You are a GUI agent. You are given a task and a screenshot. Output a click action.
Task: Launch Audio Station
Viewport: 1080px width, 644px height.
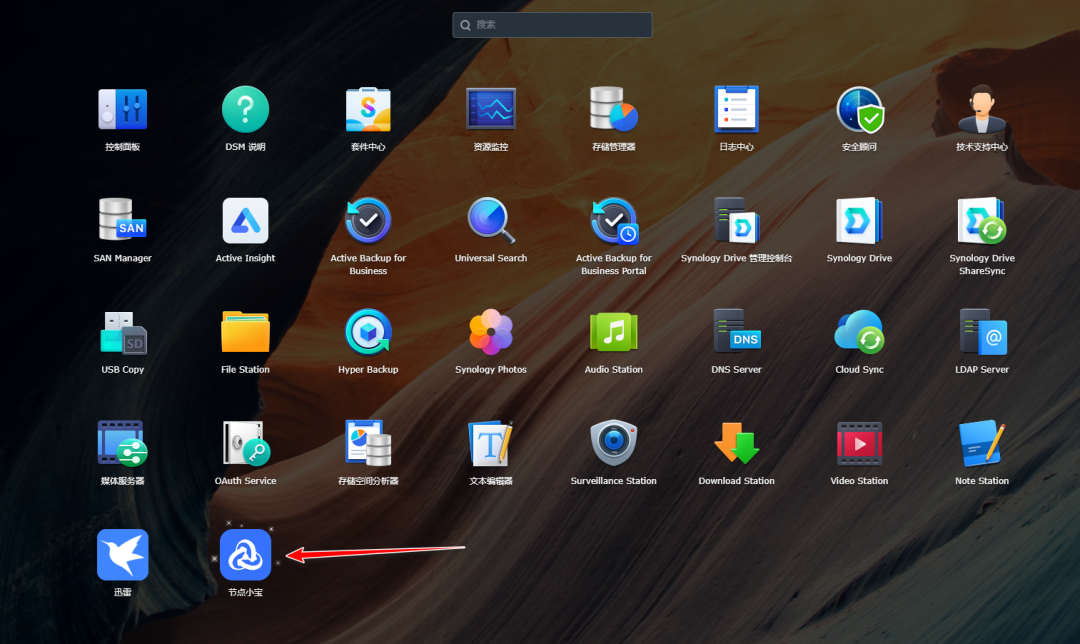(614, 332)
